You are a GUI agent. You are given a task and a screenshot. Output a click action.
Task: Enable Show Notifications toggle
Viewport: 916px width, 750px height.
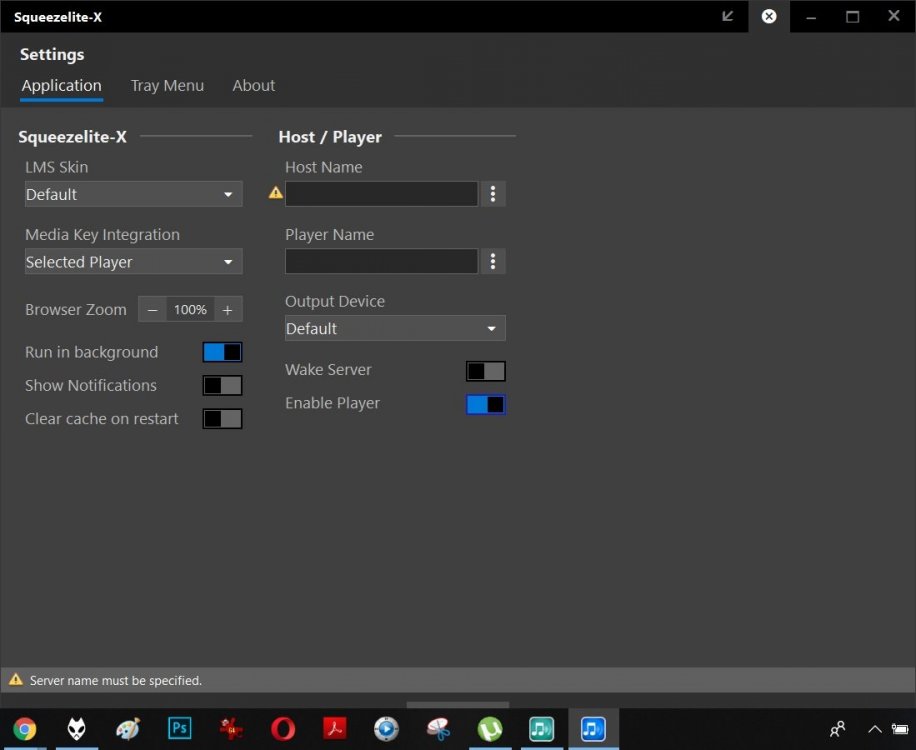point(222,386)
